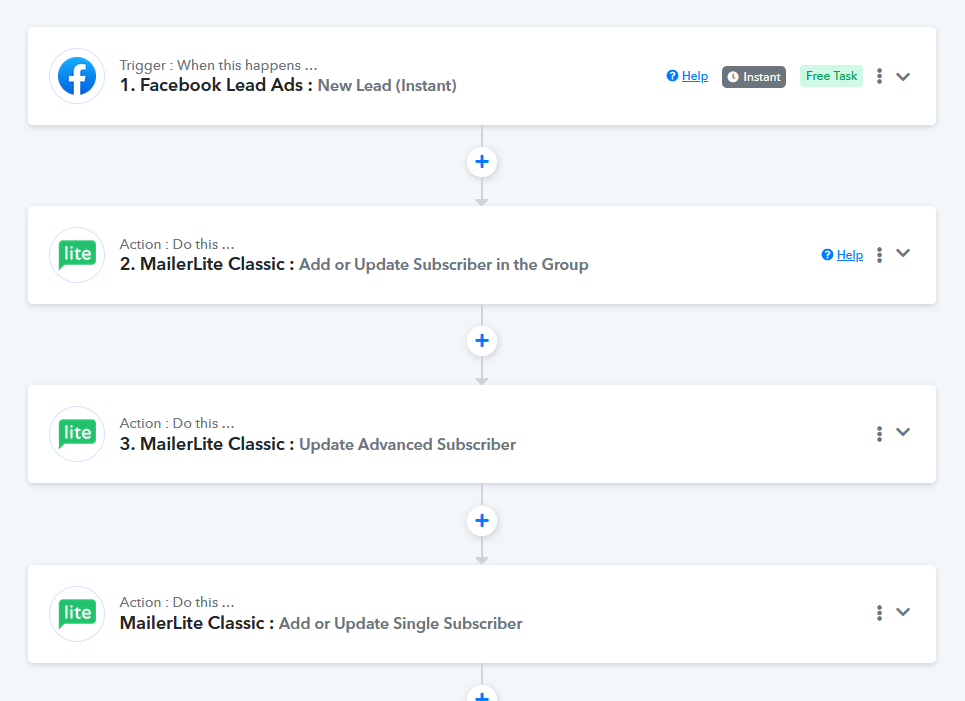
Task: Click title '1. Facebook Lead Ads : New Lead (Instant)'
Action: [x=288, y=86]
